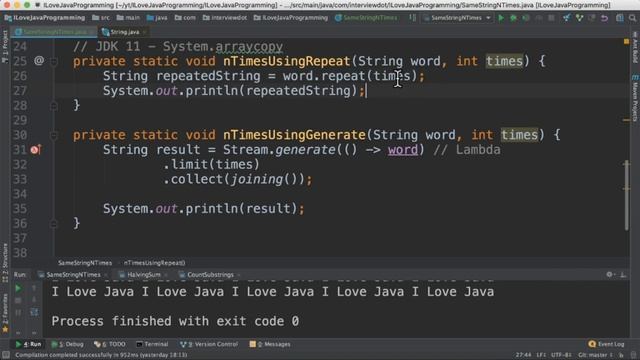Click main folder in navigation bar
The image size is (640, 360).
click(128, 18)
